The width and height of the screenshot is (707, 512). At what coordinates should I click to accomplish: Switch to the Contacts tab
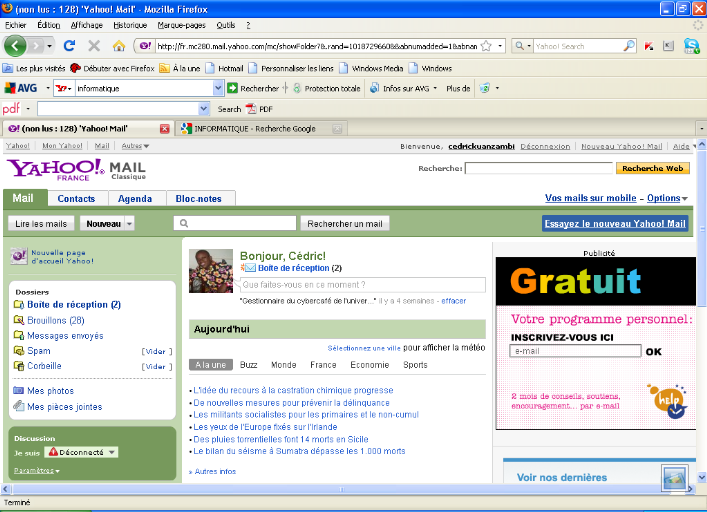point(76,199)
